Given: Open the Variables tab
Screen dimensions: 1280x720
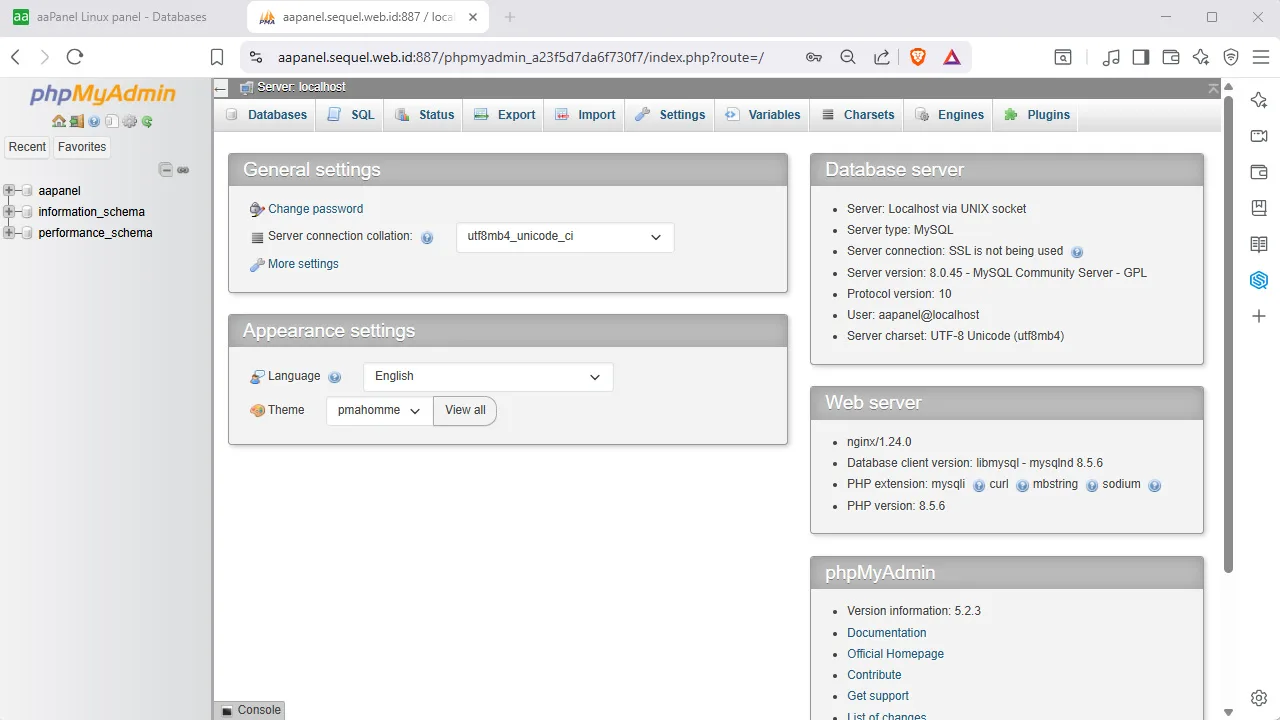Looking at the screenshot, I should pos(763,115).
